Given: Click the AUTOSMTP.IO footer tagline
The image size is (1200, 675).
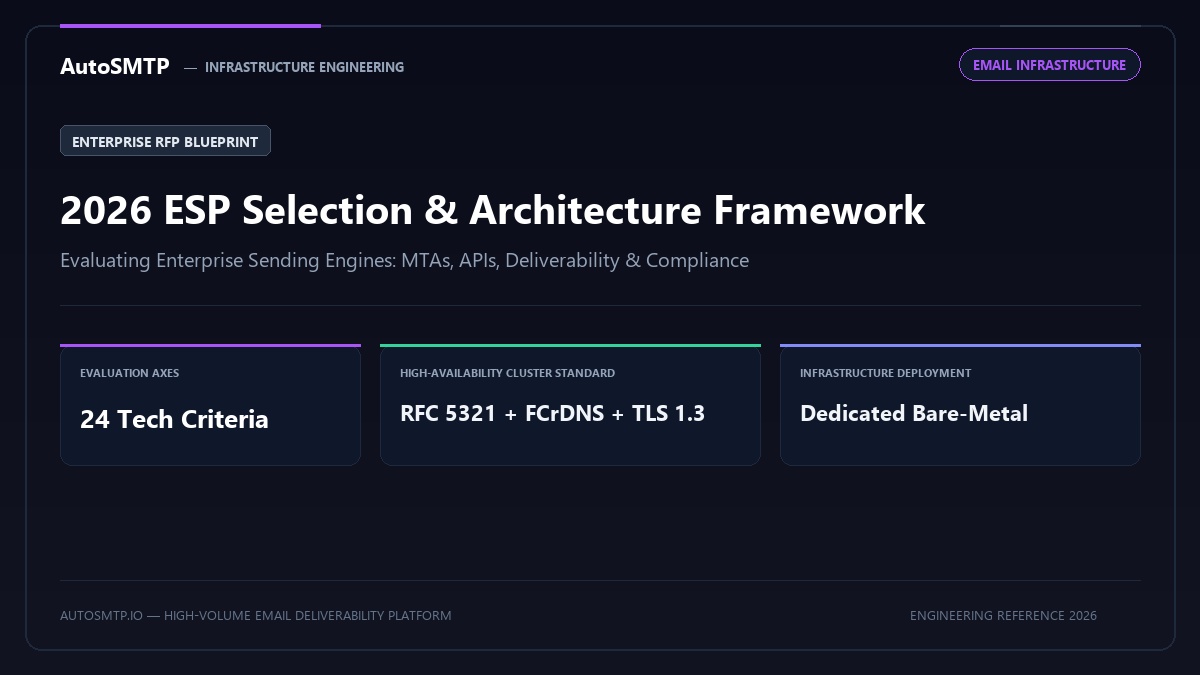Looking at the screenshot, I should pyautogui.click(x=255, y=615).
